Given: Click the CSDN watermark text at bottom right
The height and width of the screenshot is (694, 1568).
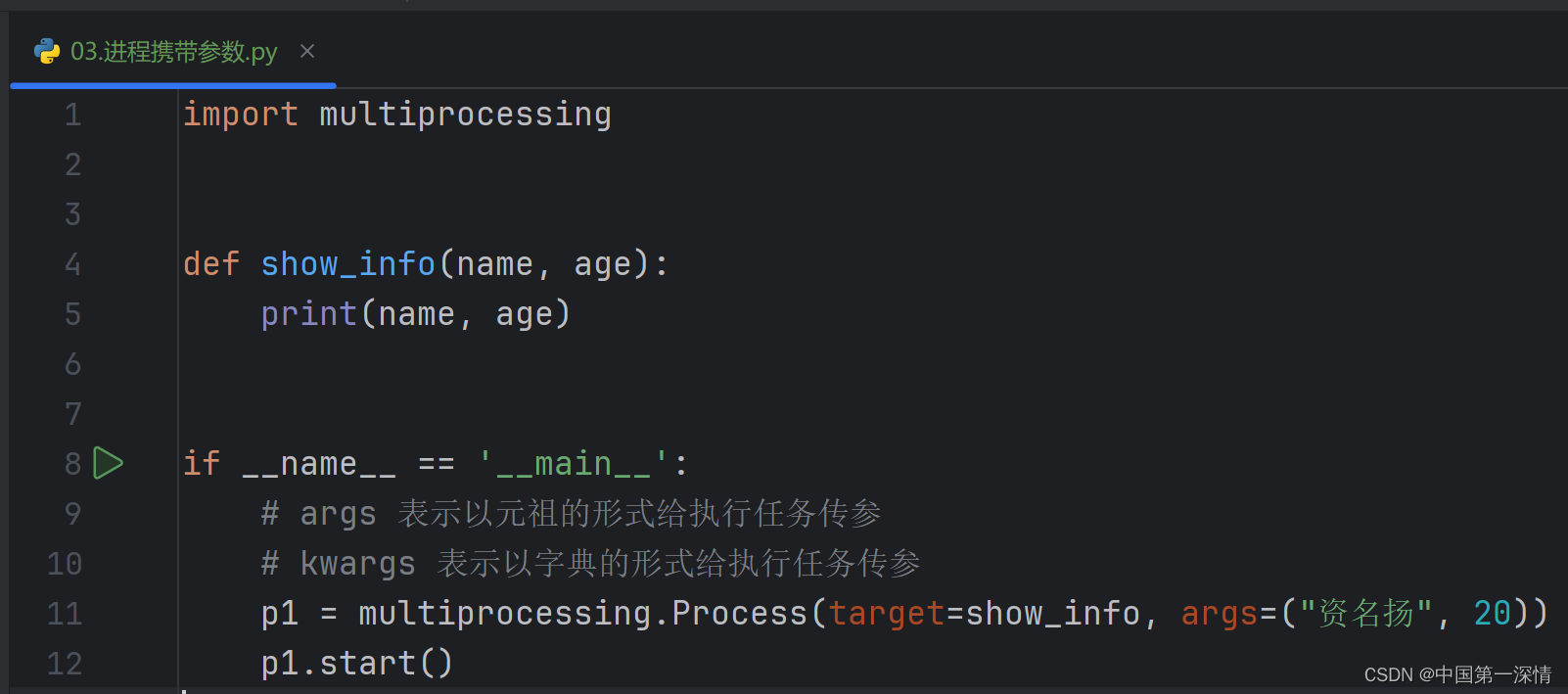Looking at the screenshot, I should coord(1455,673).
